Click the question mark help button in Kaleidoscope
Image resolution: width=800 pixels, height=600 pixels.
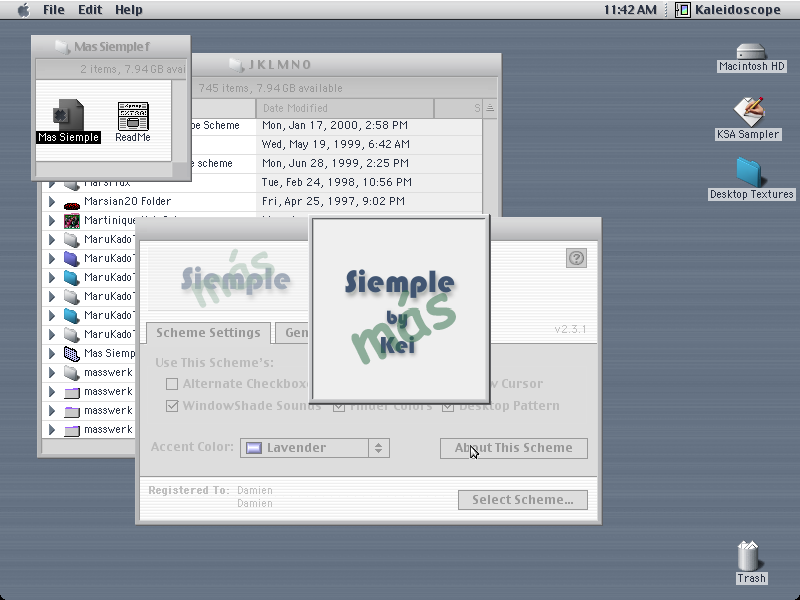pos(577,258)
